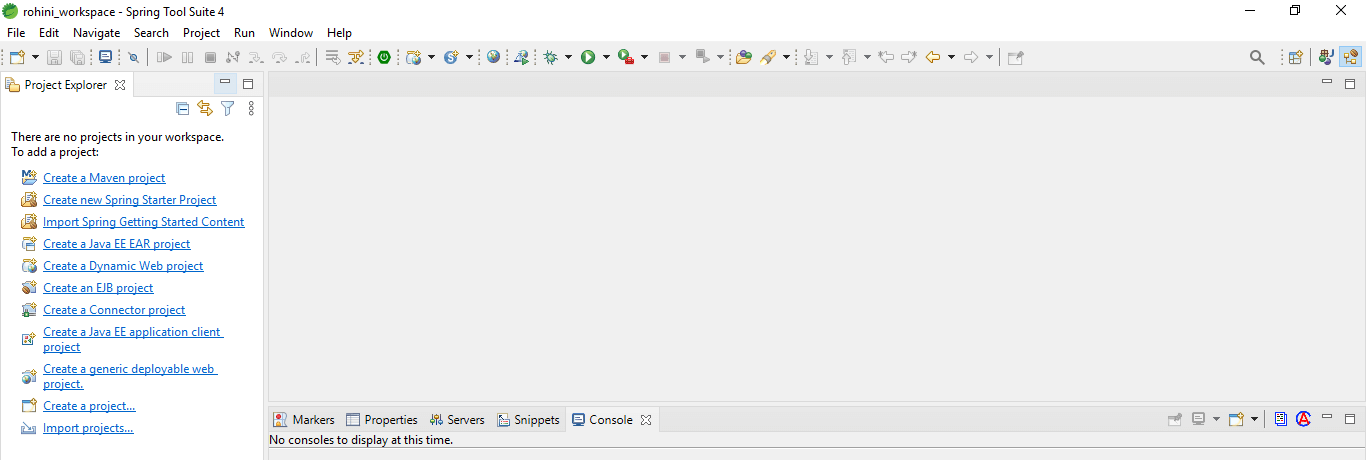Click Import Spring Getting Started Content link
Viewport: 1366px width, 460px height.
(x=144, y=222)
